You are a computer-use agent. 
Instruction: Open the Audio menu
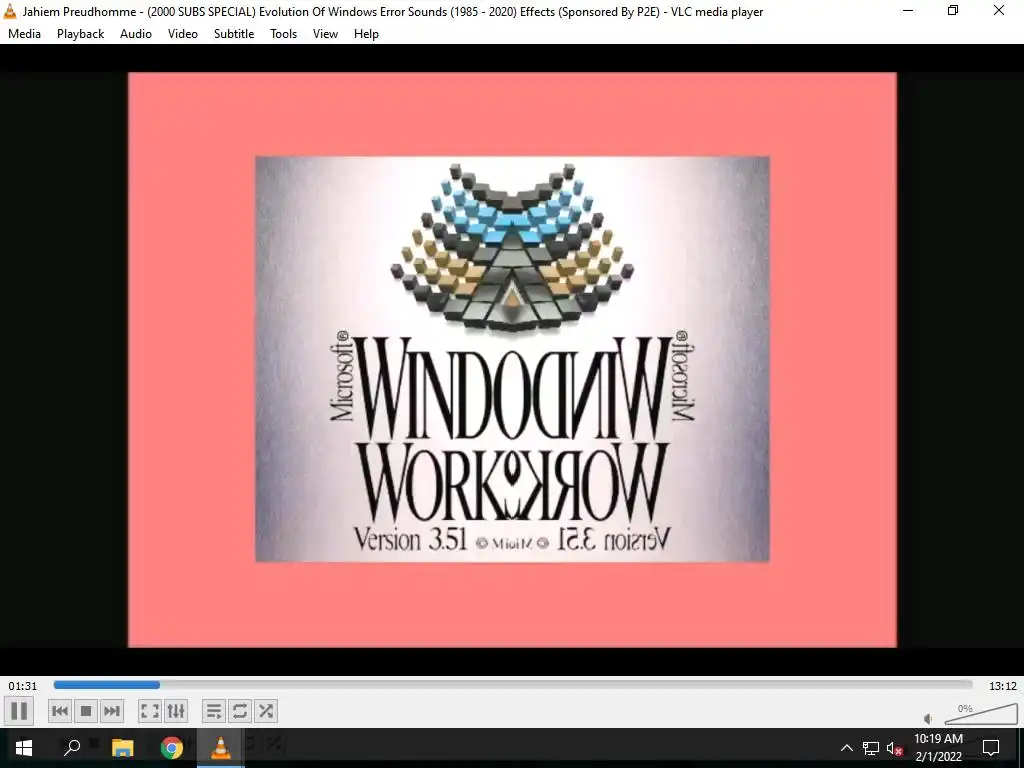tap(136, 34)
